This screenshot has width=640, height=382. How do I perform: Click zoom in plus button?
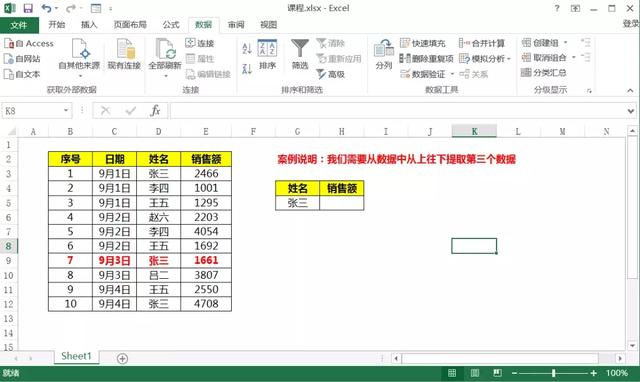pos(593,373)
